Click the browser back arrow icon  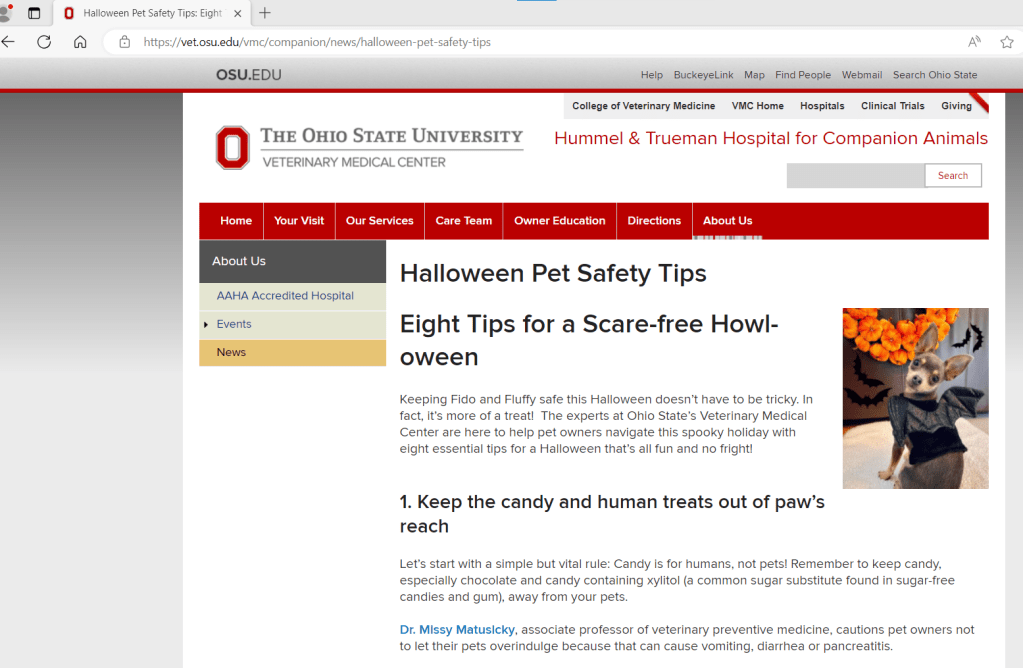click(9, 42)
